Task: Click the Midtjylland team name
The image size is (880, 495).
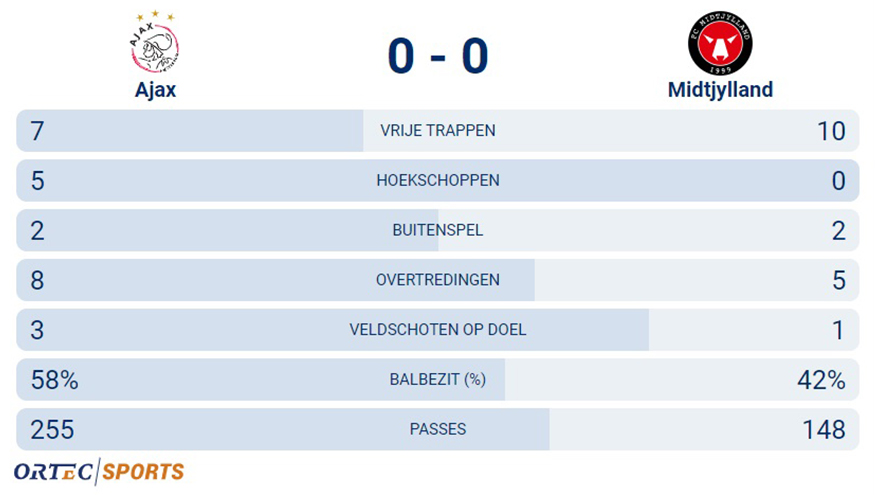Action: point(720,89)
